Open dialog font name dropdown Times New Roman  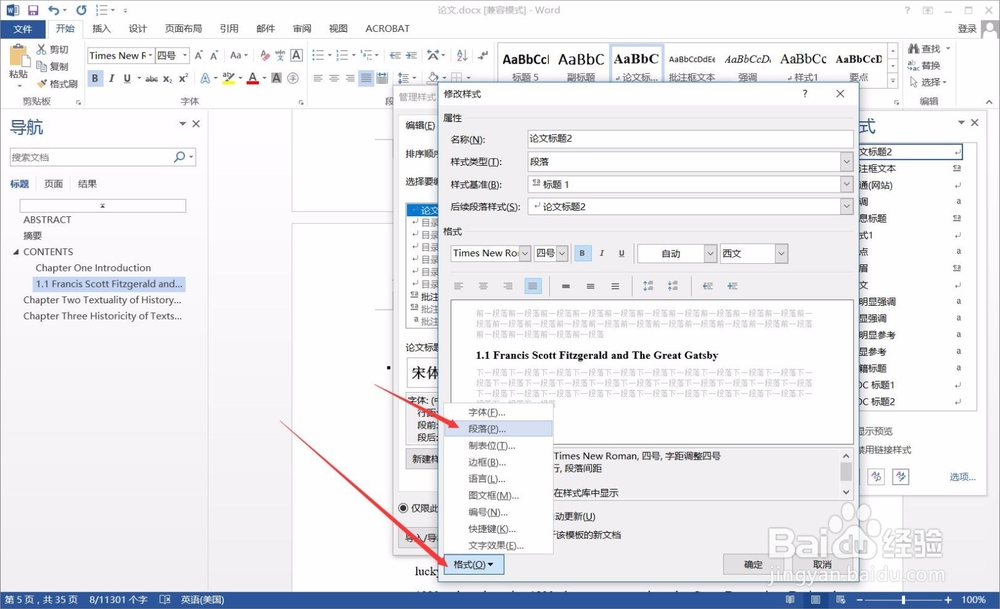(525, 253)
